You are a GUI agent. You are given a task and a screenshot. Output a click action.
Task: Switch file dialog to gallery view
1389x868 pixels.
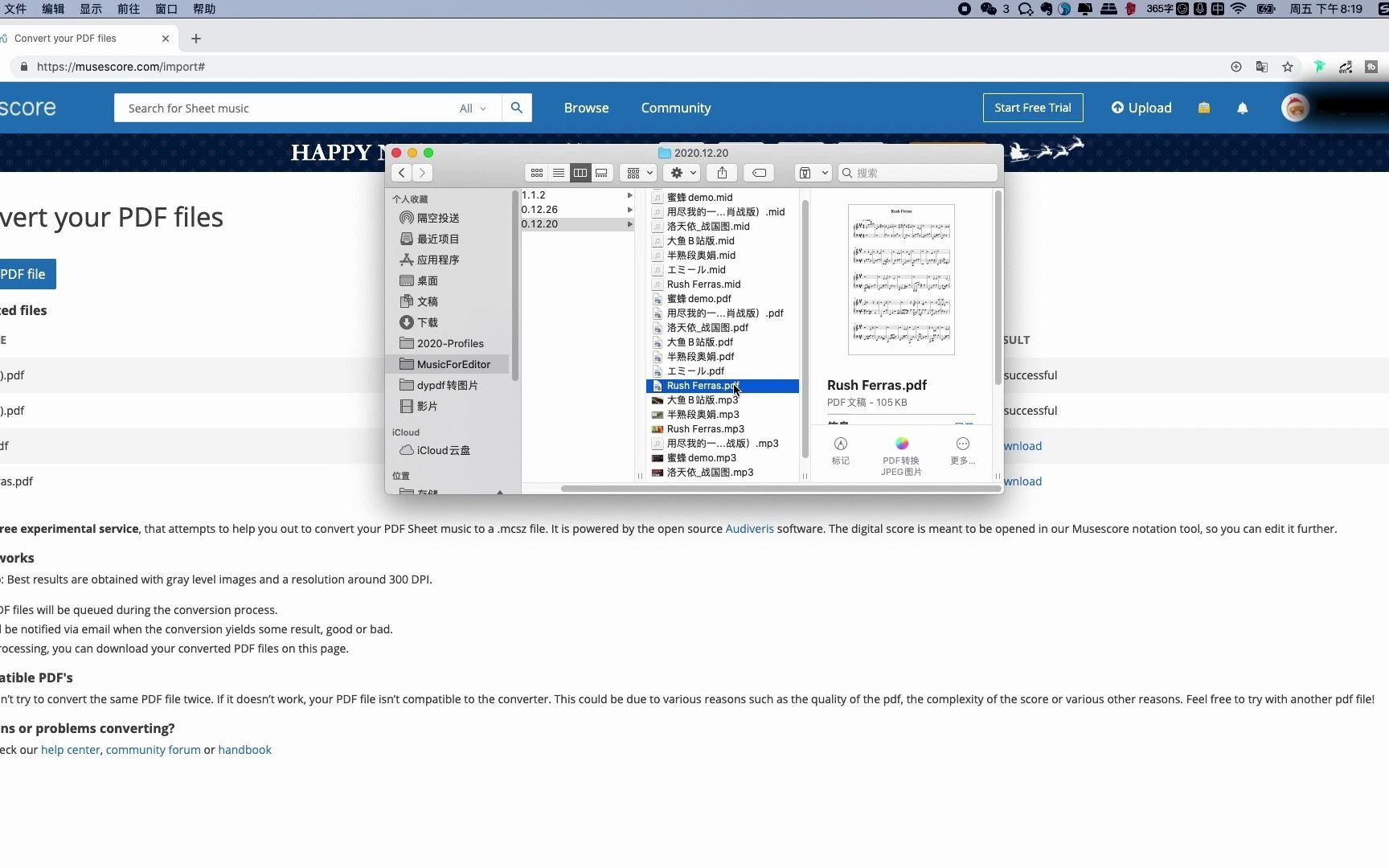pos(601,173)
